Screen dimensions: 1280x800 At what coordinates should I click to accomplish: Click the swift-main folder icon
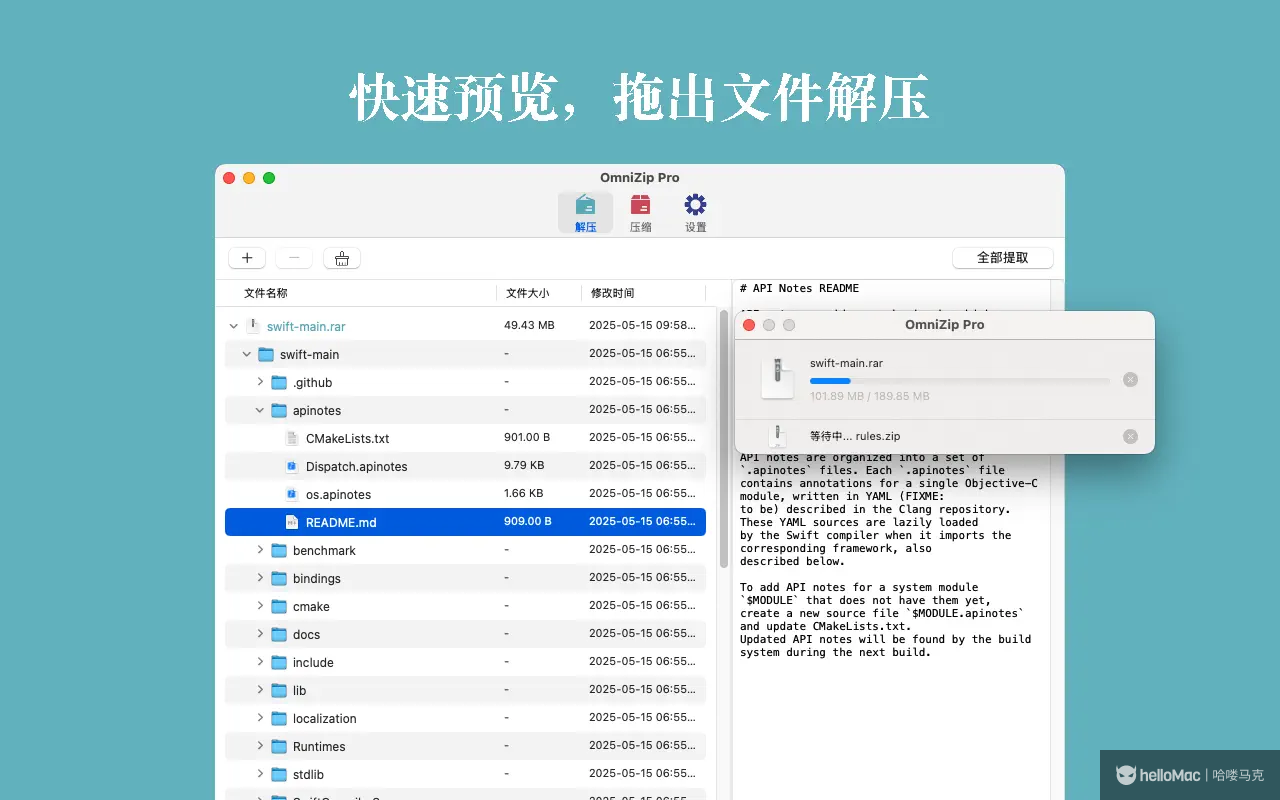[x=266, y=354]
